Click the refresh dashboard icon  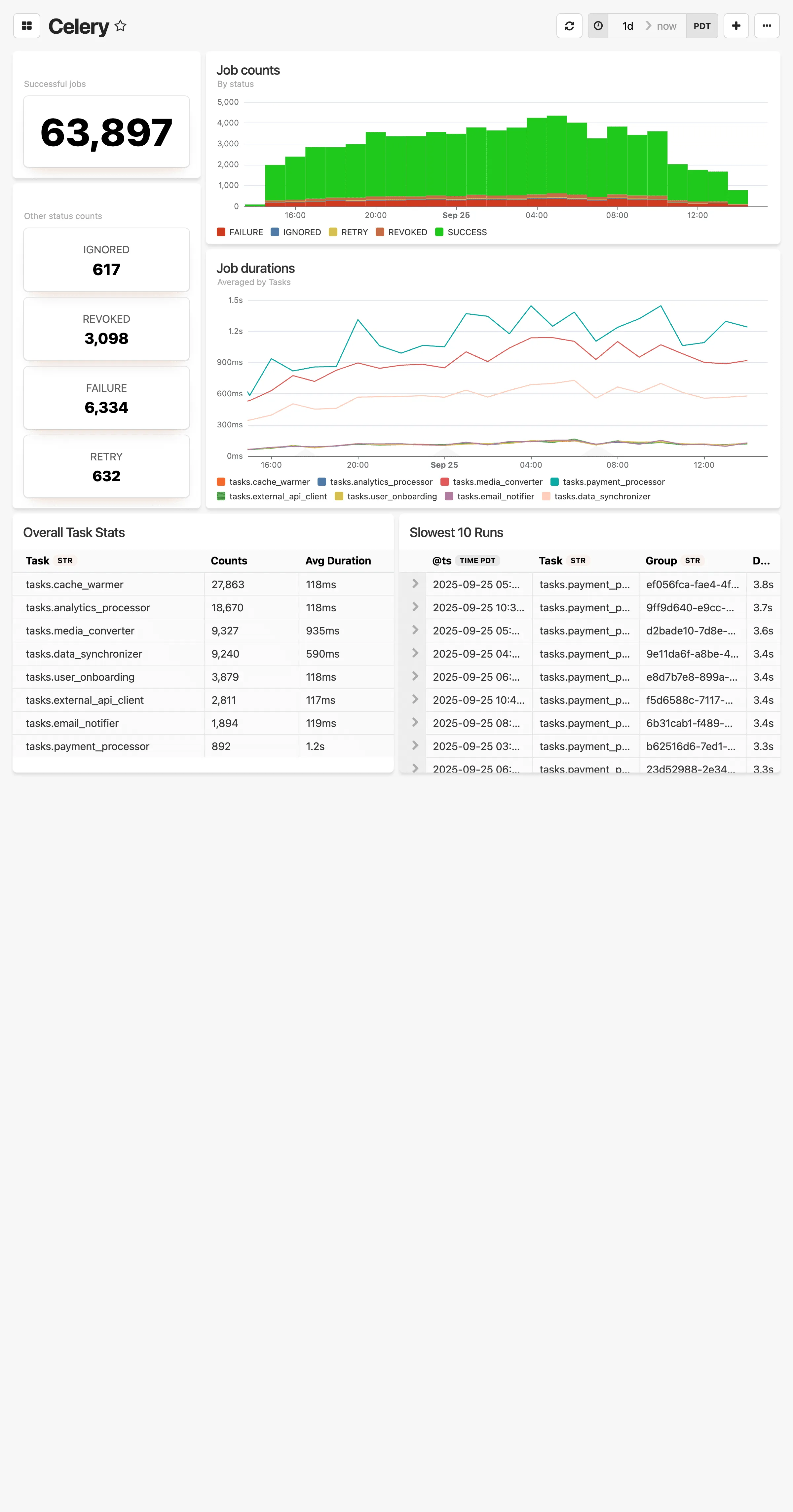coord(569,26)
